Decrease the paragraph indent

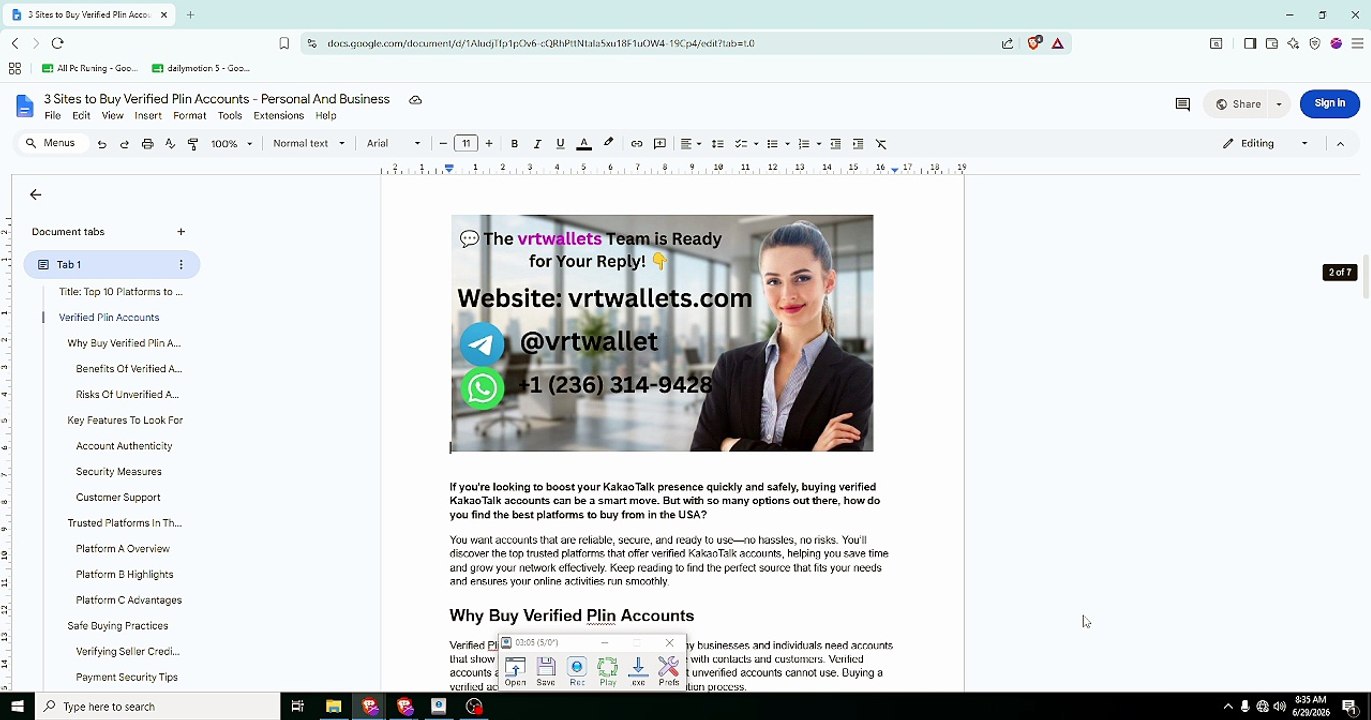(x=835, y=144)
